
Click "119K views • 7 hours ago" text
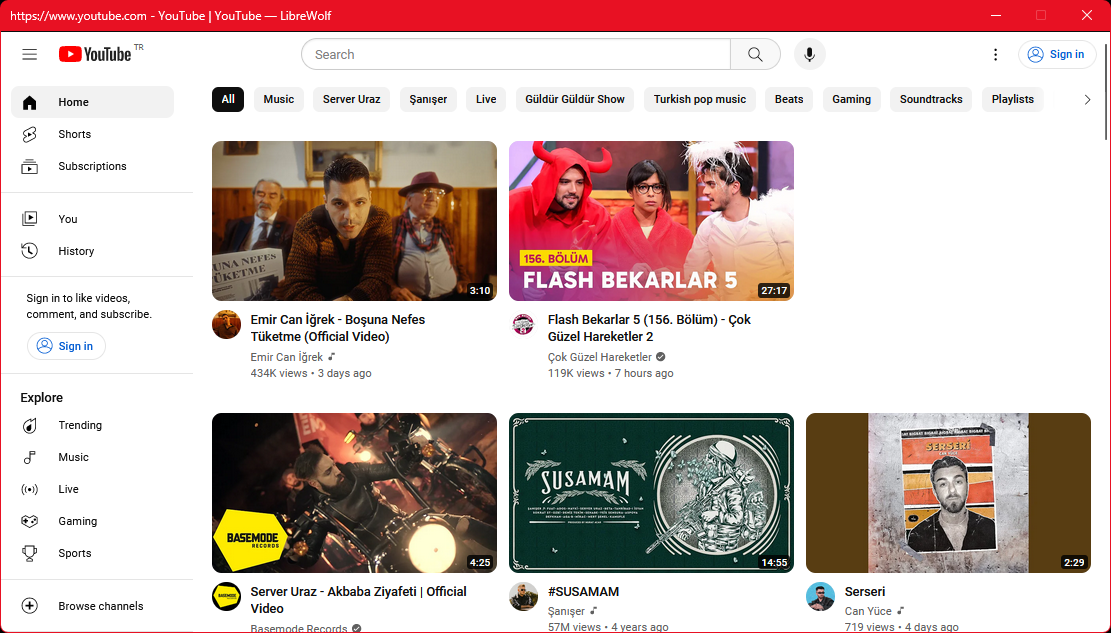(x=611, y=374)
